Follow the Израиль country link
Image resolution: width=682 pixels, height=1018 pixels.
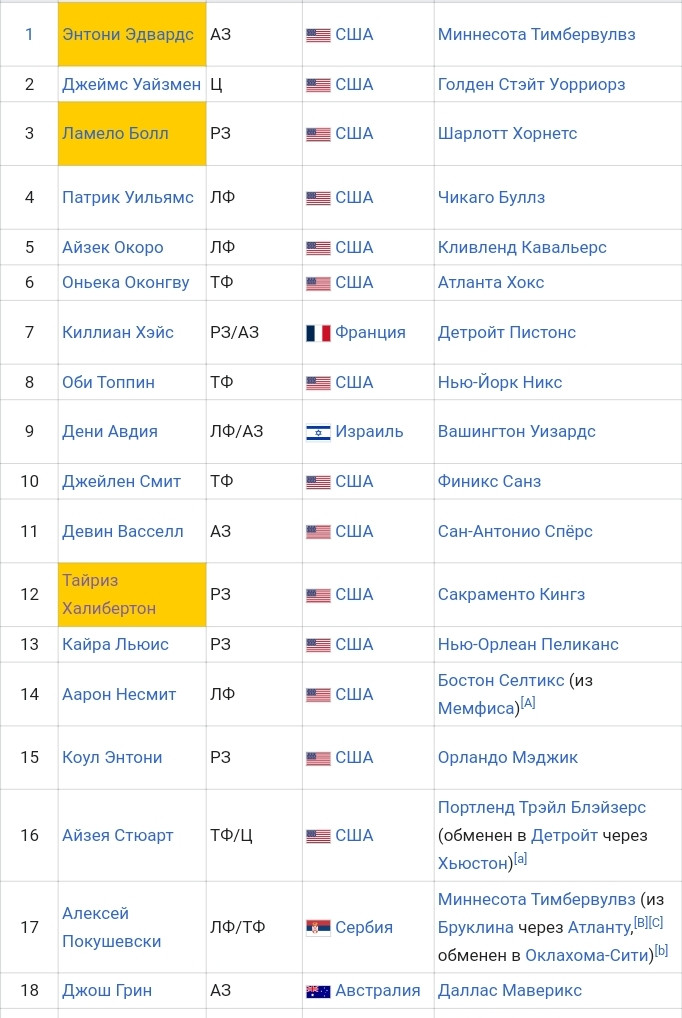click(369, 432)
